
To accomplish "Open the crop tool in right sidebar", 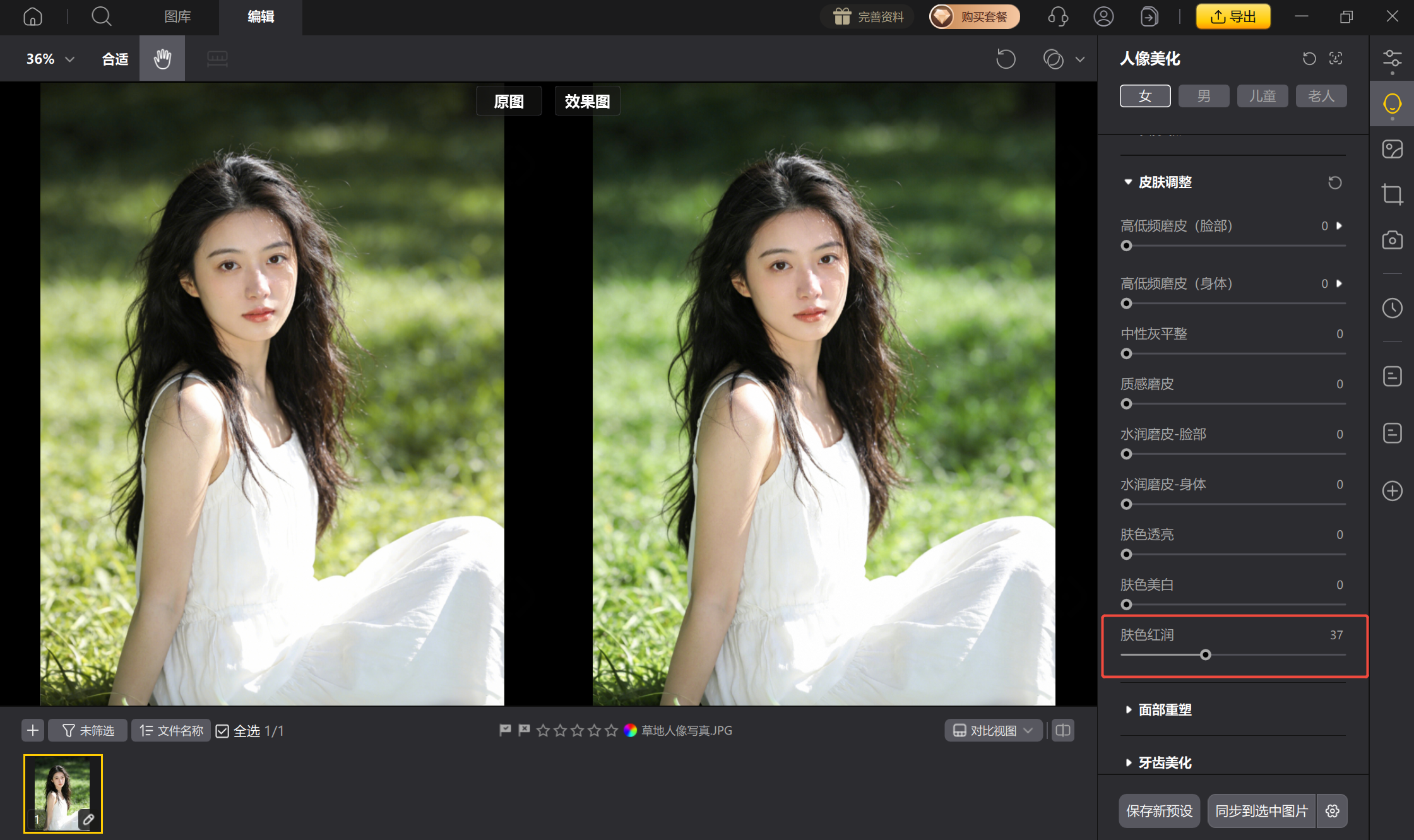I will pos(1392,194).
